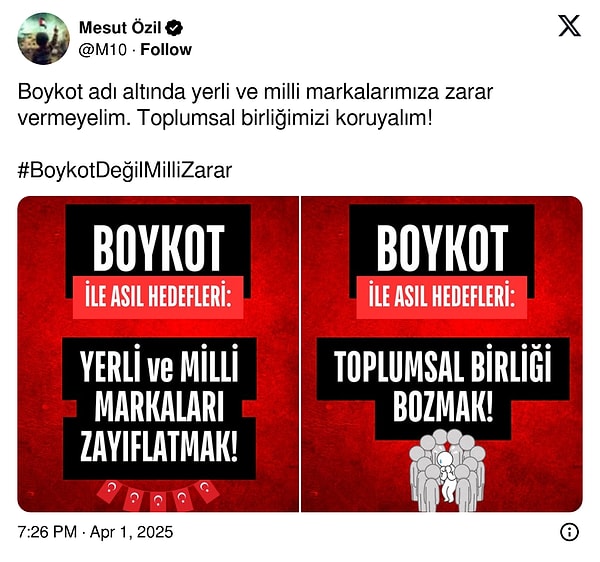Click the Turkish flag bunting in left image

[x=158, y=495]
